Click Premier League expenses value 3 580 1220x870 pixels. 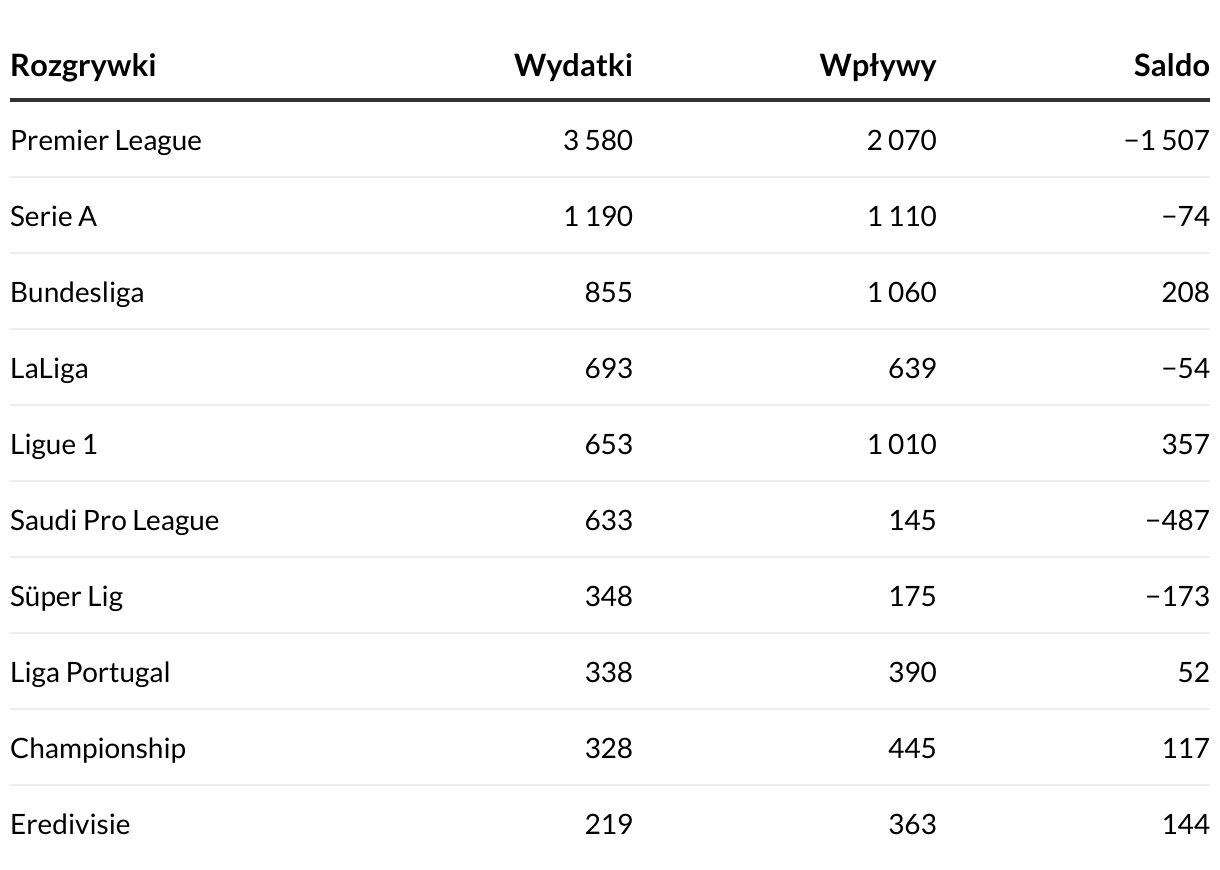tap(598, 140)
